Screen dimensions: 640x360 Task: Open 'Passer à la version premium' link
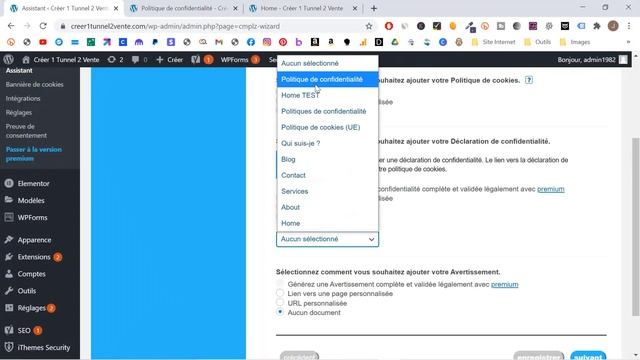click(34, 154)
